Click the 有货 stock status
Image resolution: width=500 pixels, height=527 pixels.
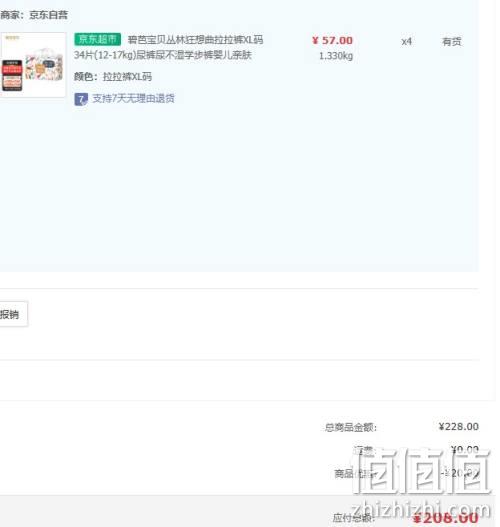click(x=452, y=42)
